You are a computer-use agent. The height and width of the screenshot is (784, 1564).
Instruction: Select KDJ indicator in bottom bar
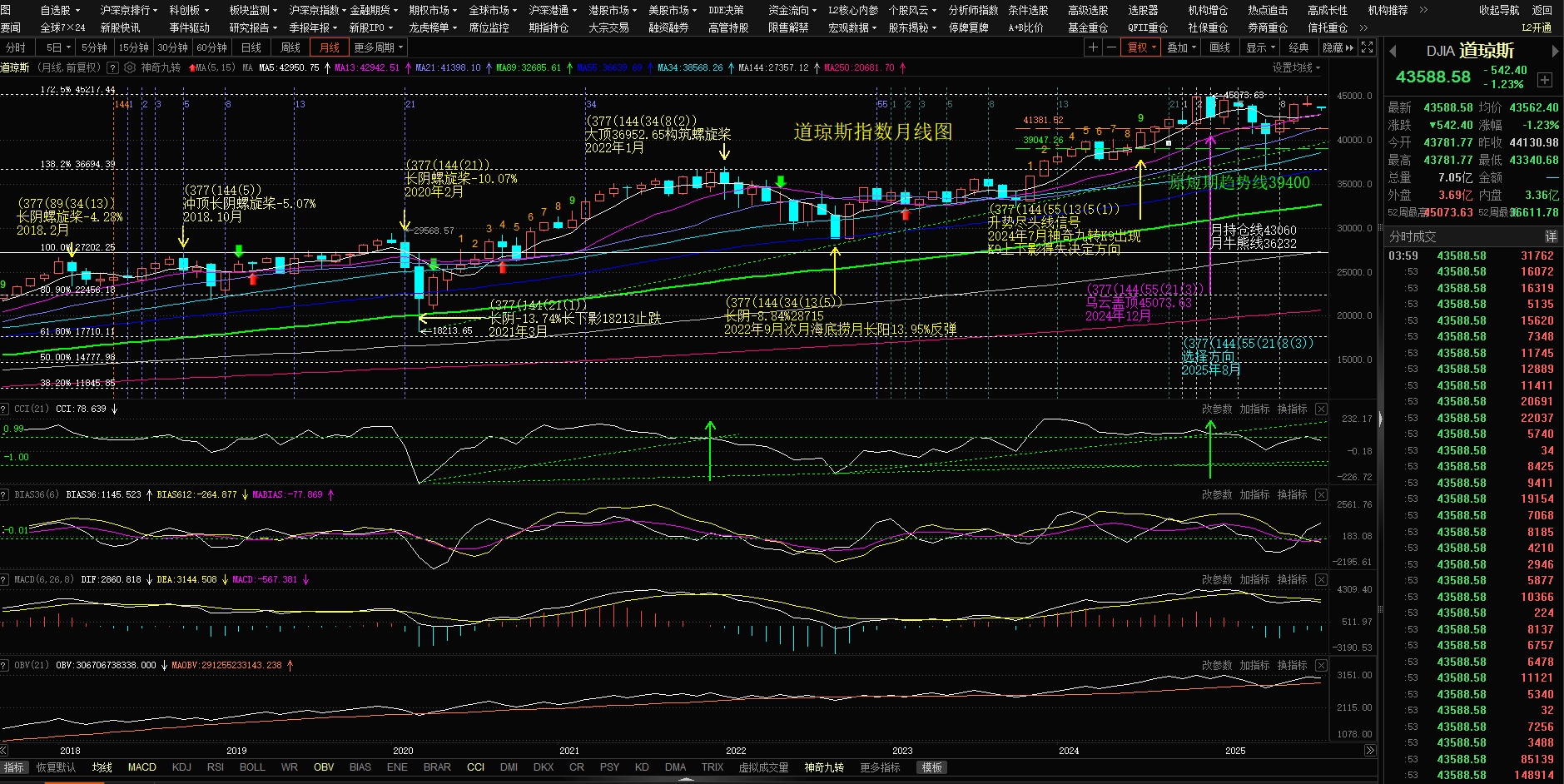coord(181,767)
